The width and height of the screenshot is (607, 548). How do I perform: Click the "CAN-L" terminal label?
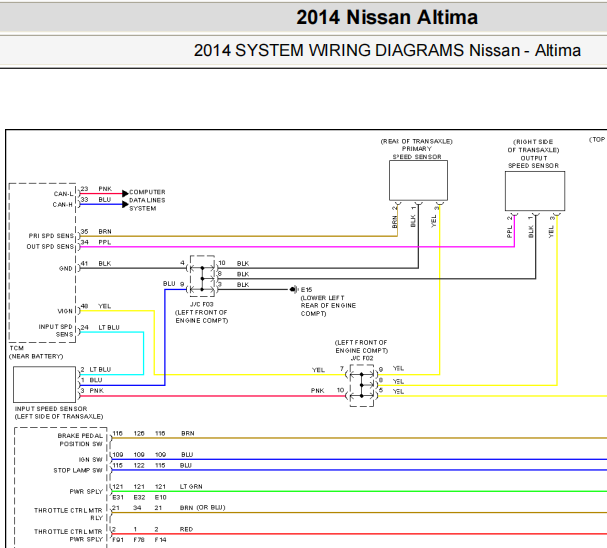pos(63,194)
